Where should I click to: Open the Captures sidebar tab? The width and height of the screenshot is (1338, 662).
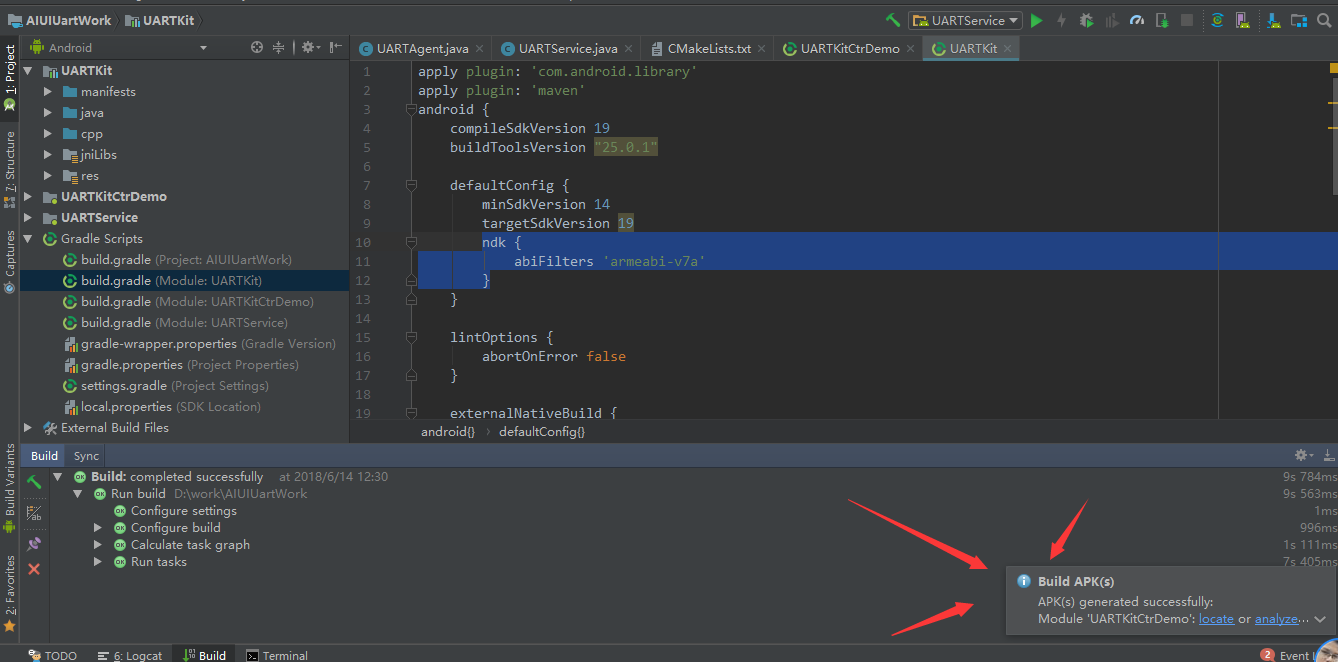coord(10,260)
